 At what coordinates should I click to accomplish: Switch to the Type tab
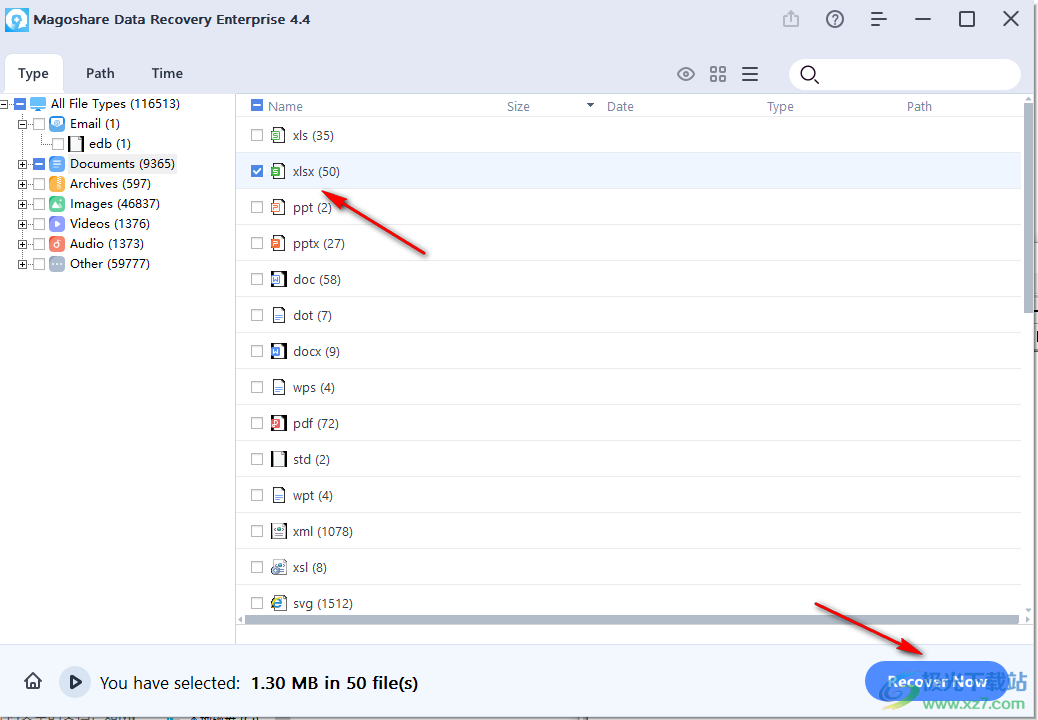(33, 73)
